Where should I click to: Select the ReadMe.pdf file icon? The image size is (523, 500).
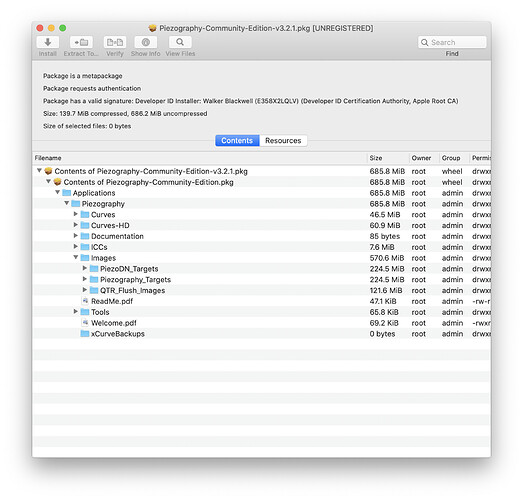coord(85,301)
